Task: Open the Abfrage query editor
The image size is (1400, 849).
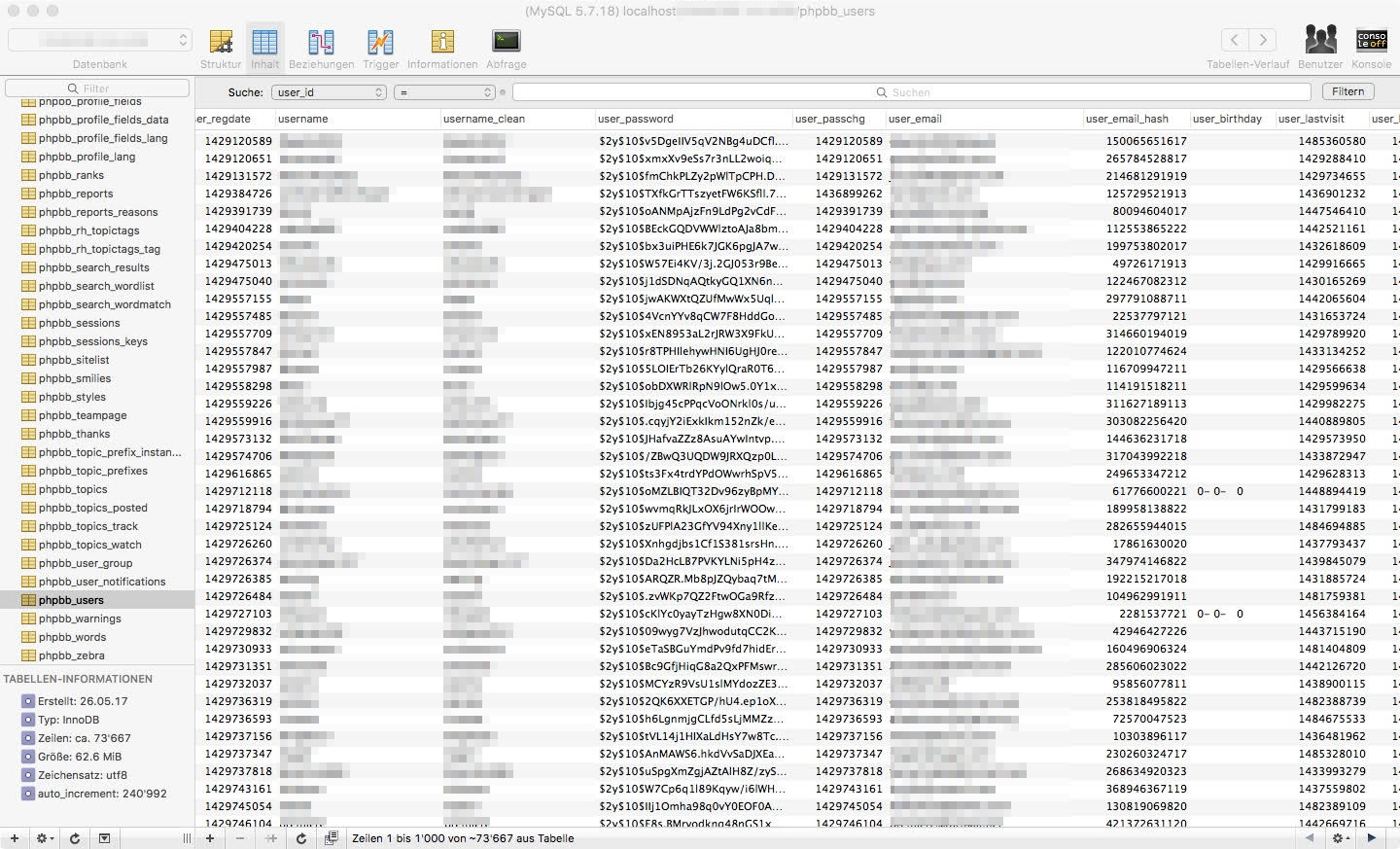Action: coord(506,44)
